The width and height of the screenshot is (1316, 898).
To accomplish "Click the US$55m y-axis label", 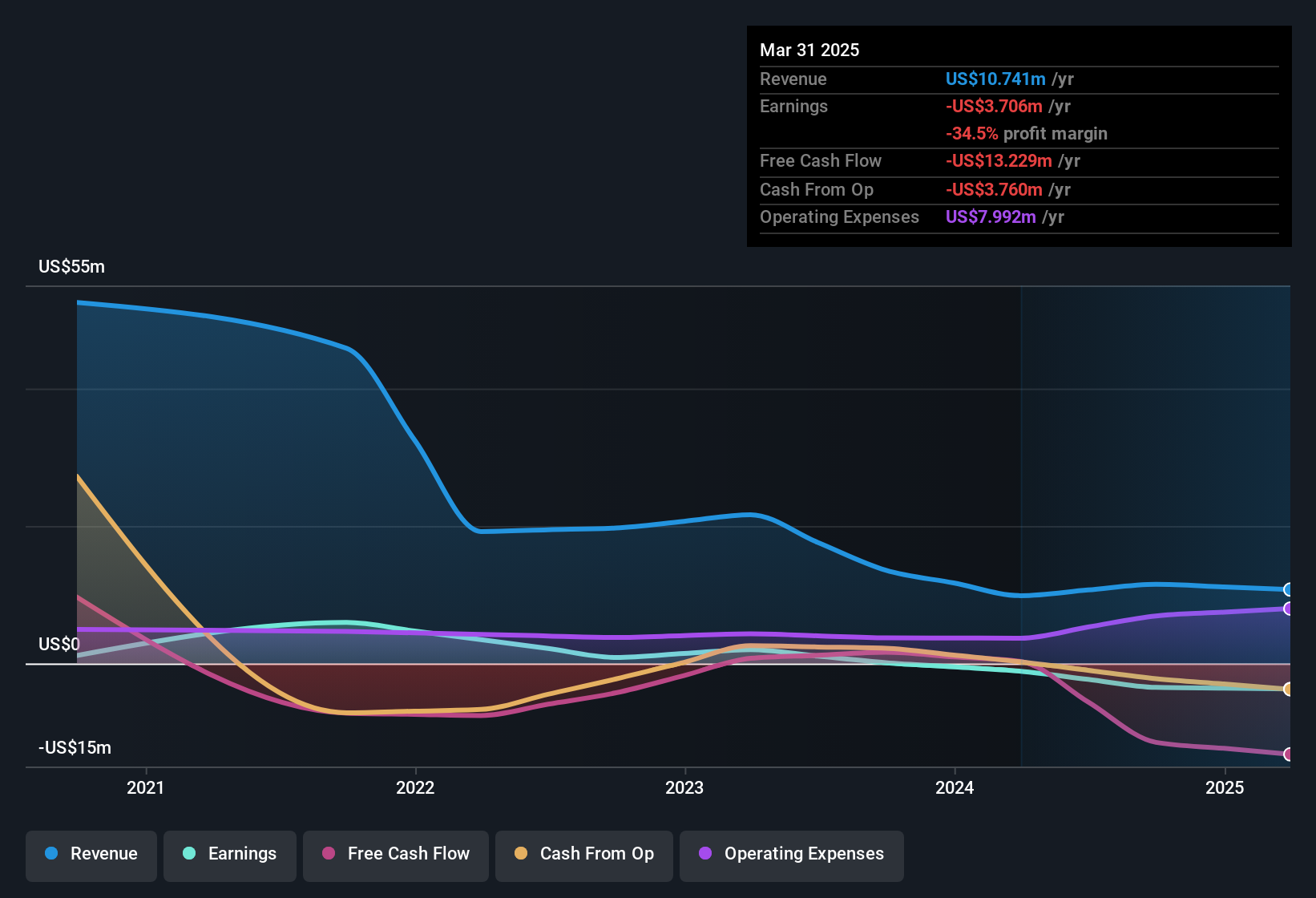I will click(x=71, y=267).
